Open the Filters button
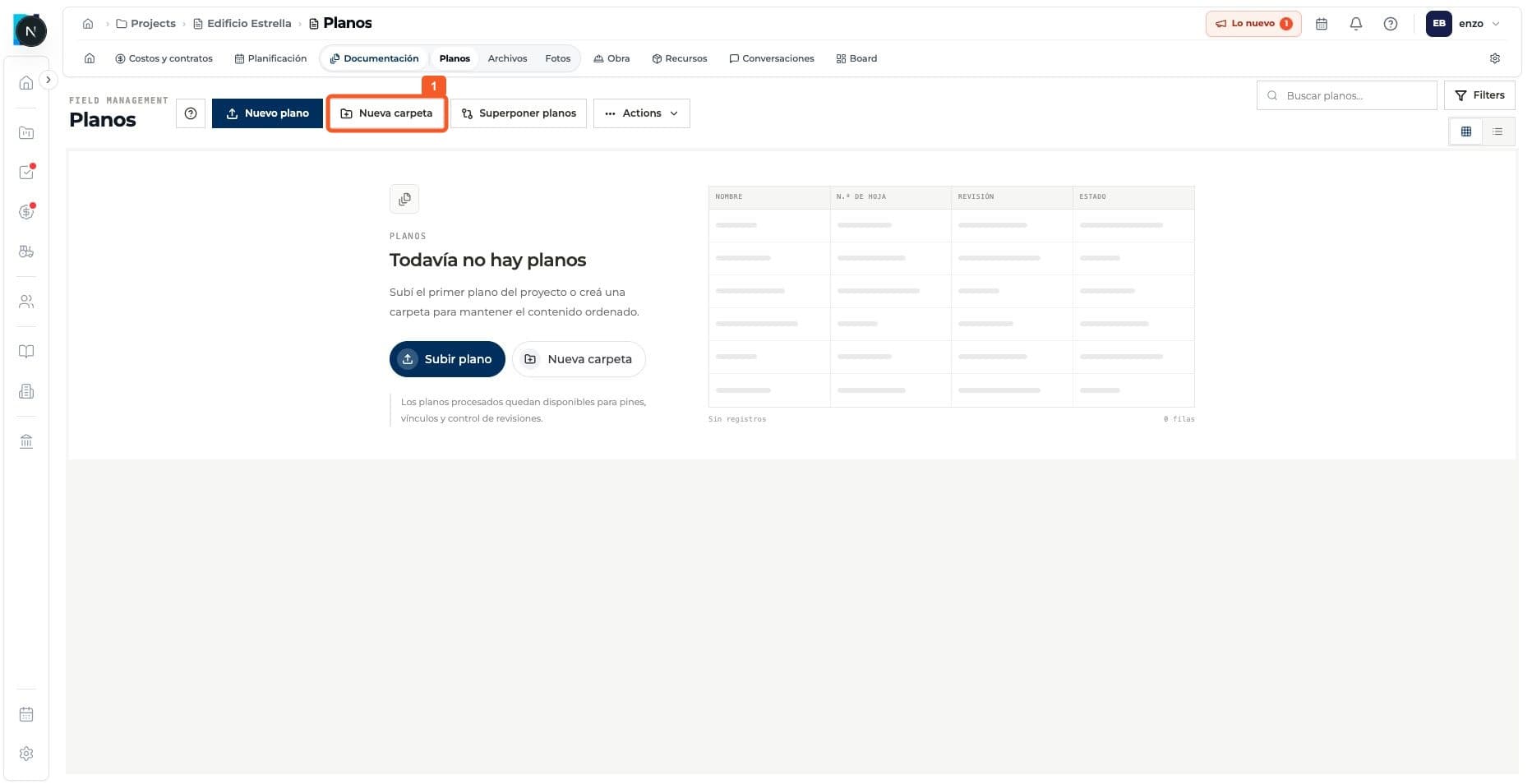Image resolution: width=1532 pixels, height=784 pixels. tap(1479, 95)
